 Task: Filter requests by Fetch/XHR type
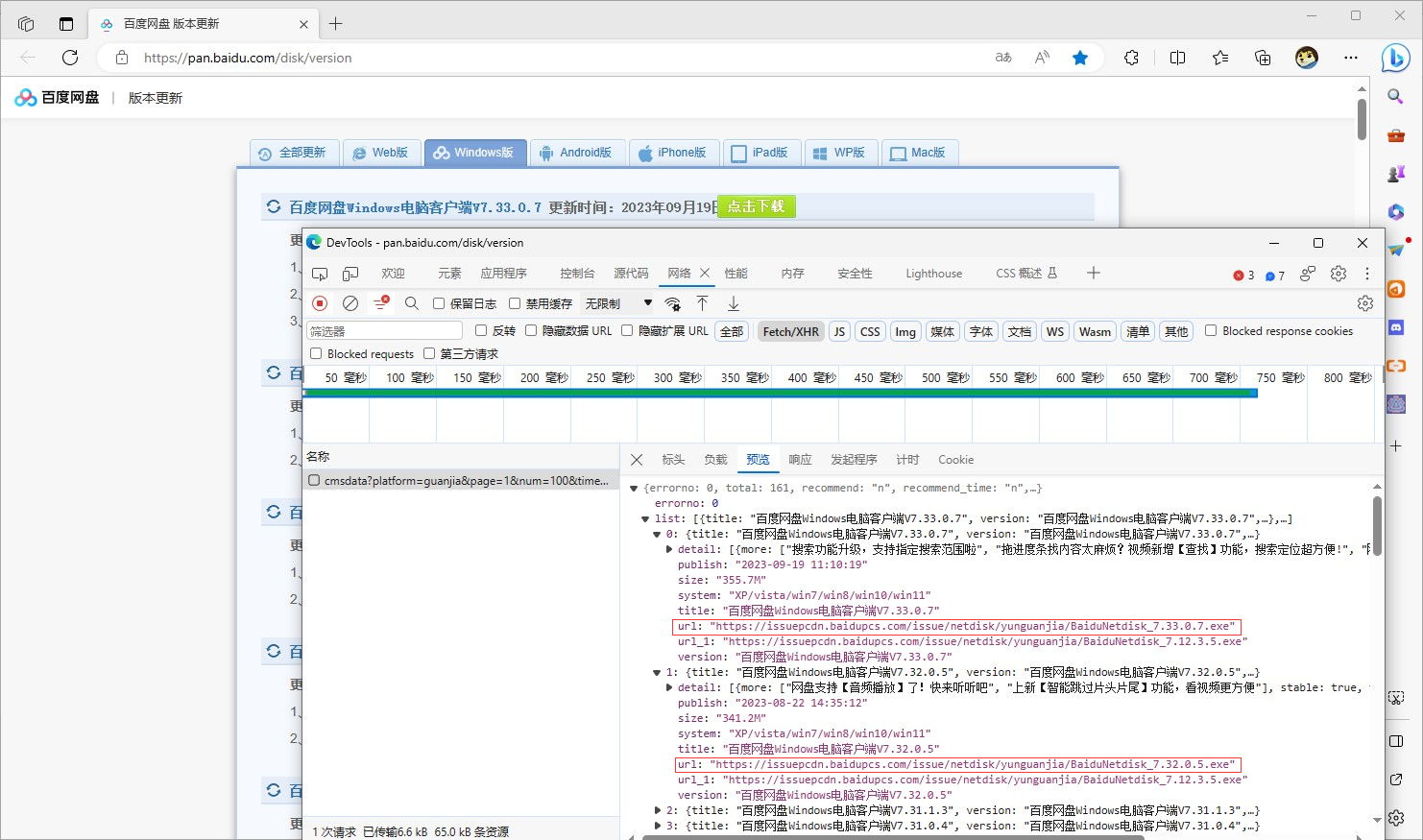[791, 331]
